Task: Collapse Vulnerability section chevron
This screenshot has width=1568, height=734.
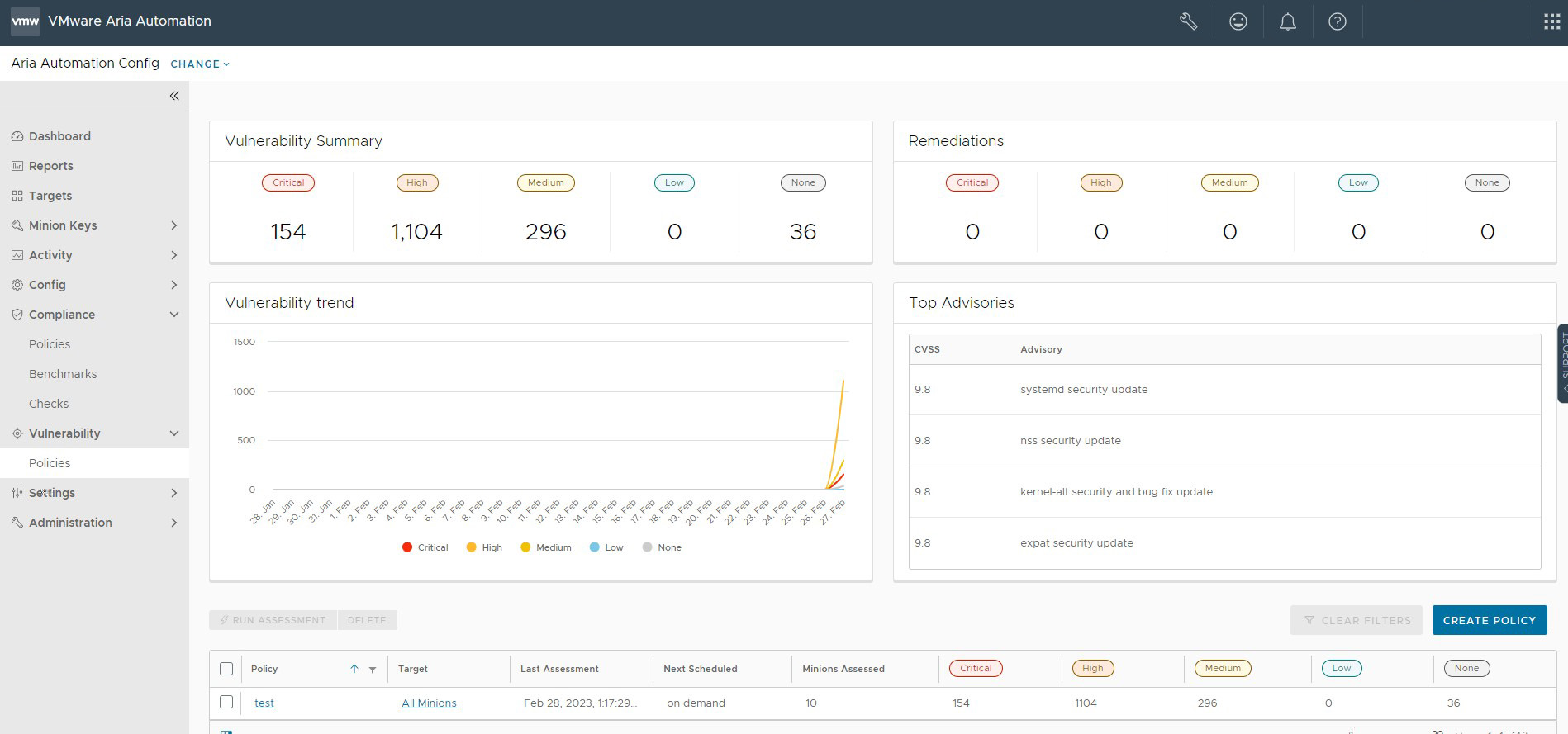Action: coord(173,433)
